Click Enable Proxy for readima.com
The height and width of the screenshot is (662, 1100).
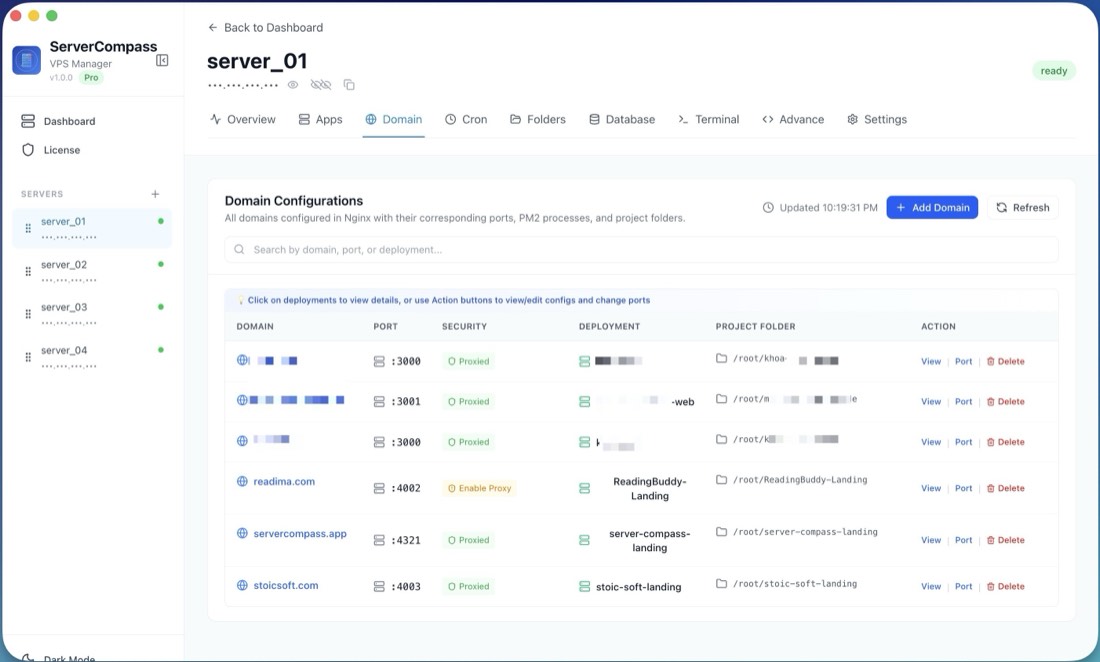(479, 488)
